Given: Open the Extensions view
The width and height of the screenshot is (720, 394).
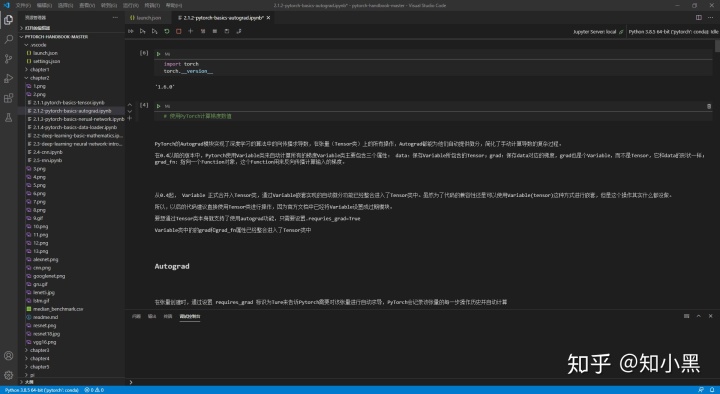Looking at the screenshot, I should [x=8, y=98].
